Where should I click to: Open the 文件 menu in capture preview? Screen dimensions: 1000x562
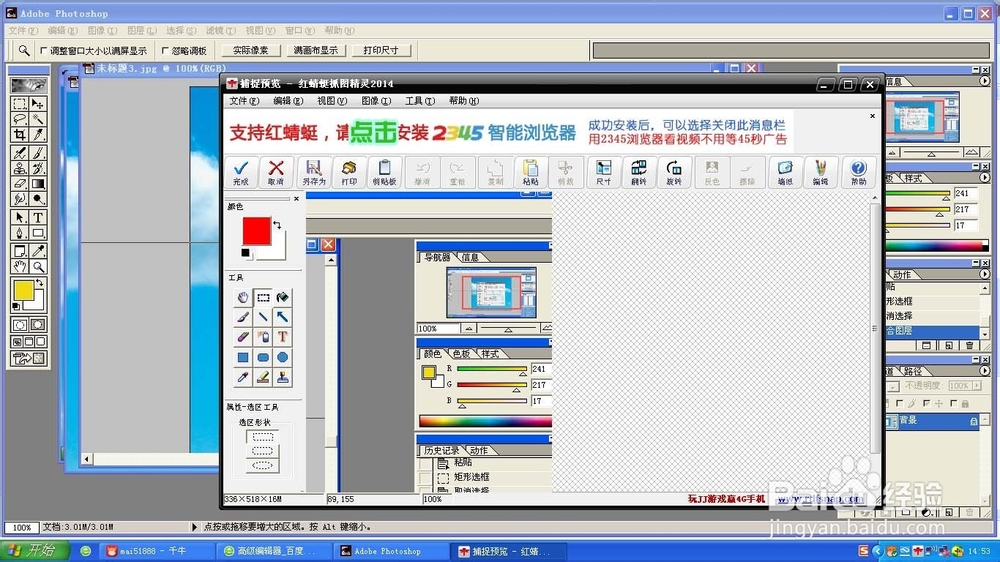(244, 101)
